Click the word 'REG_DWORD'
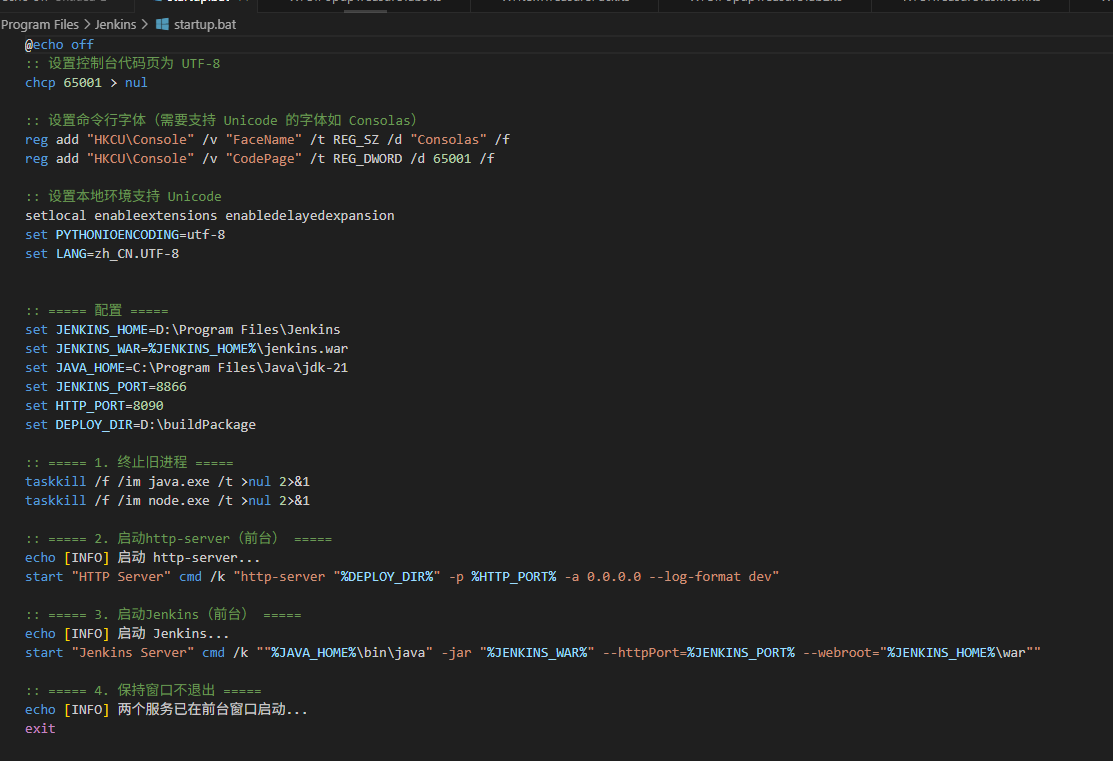 (x=367, y=158)
